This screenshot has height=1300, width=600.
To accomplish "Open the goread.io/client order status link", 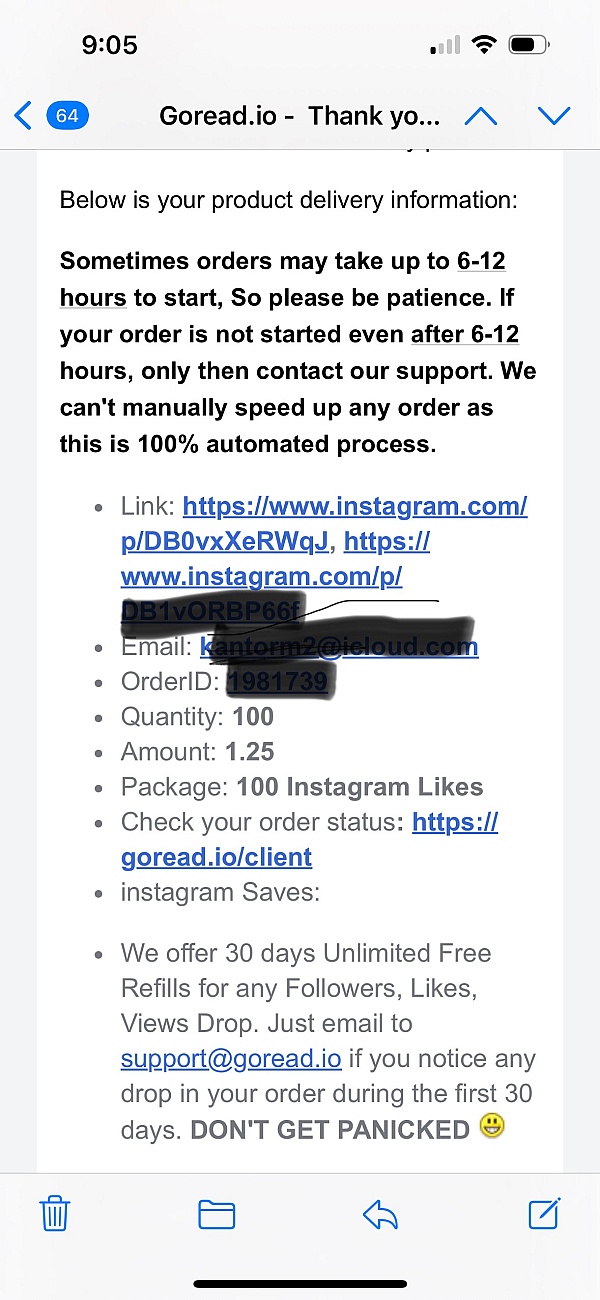I will [x=309, y=839].
